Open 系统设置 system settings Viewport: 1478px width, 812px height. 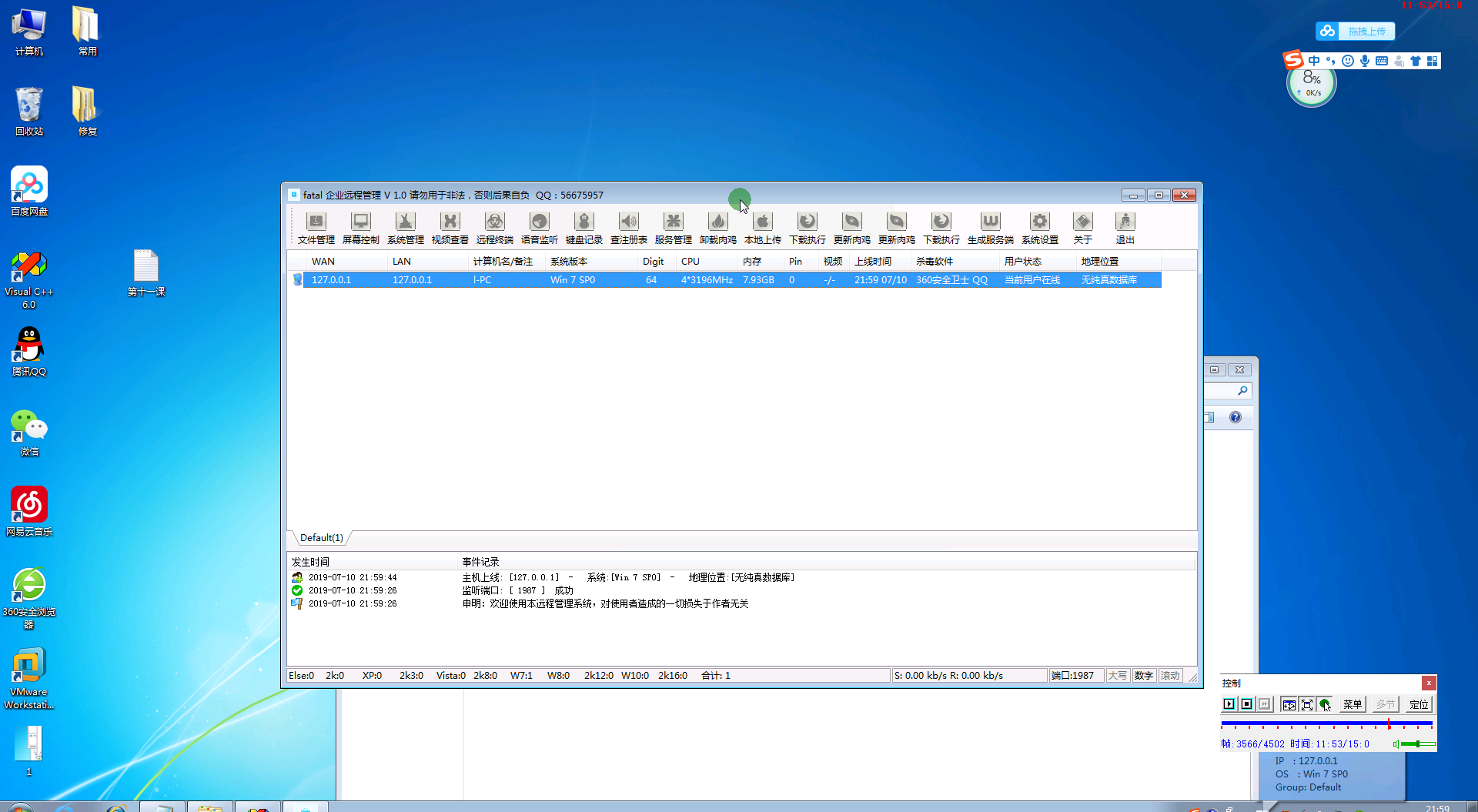1039,228
